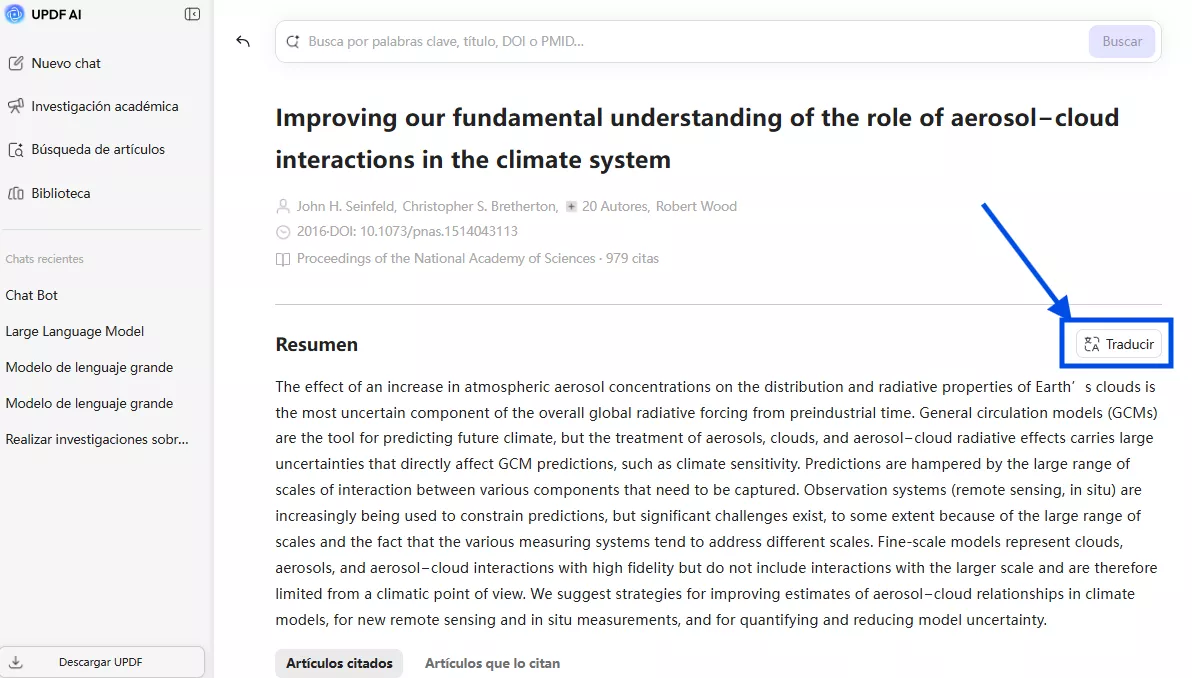Click the Nuevo chat pencil icon

[16, 63]
